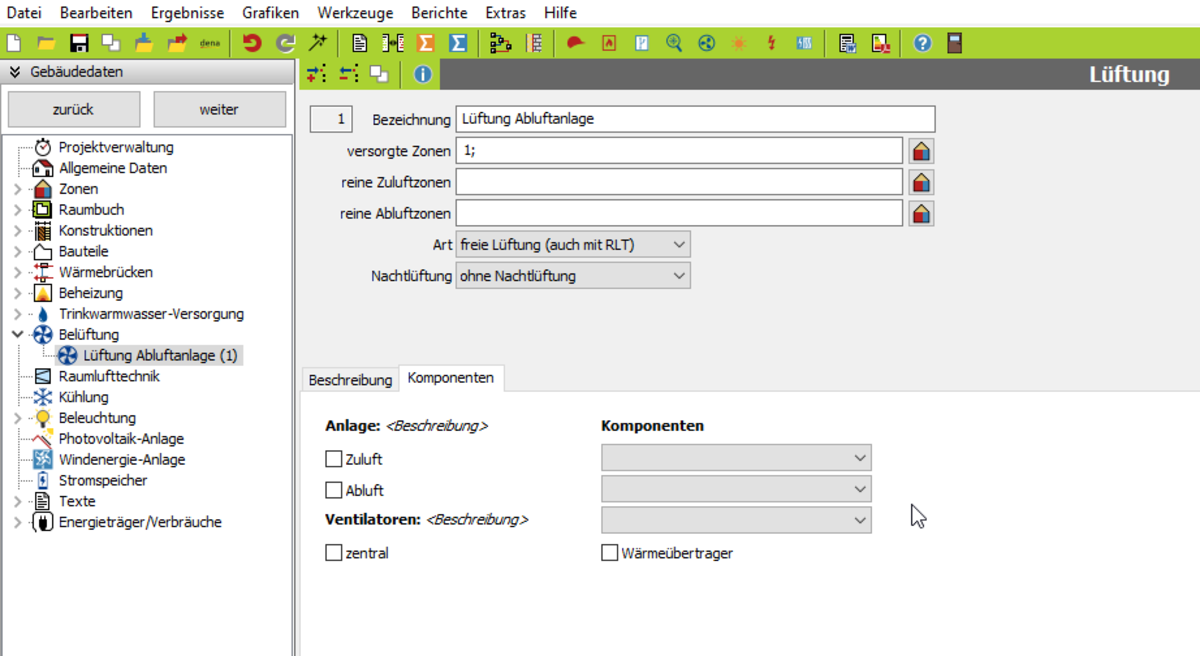Open the Nachtlüftung dropdown
Screen dimensions: 1200x656
pos(573,275)
